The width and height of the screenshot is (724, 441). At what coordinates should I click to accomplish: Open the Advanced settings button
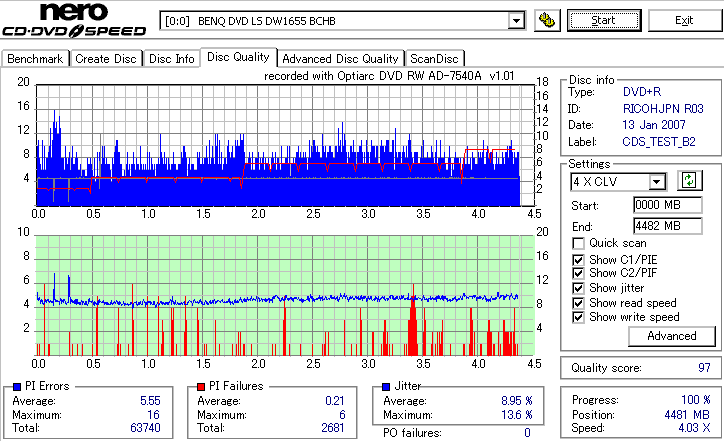(x=672, y=336)
